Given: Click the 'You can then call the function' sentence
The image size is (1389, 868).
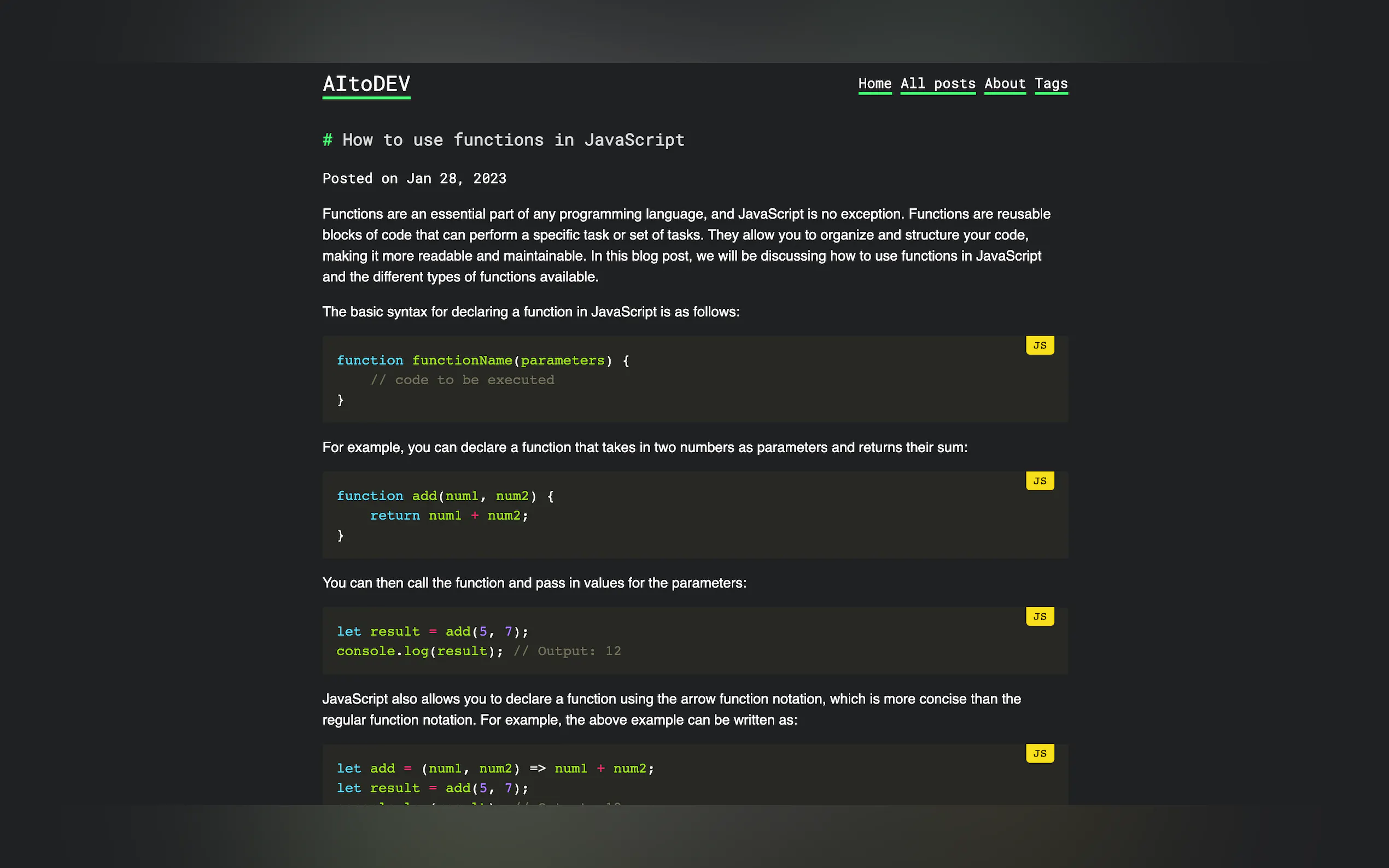Looking at the screenshot, I should click(x=534, y=583).
